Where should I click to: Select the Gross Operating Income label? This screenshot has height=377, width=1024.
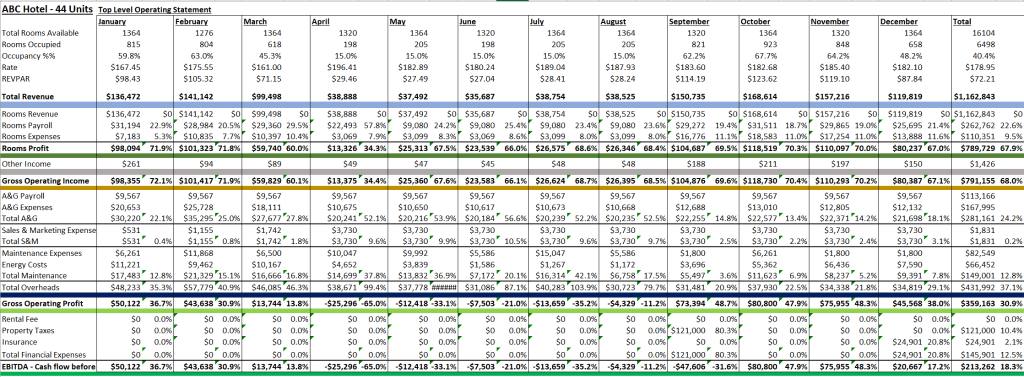pyautogui.click(x=40, y=180)
